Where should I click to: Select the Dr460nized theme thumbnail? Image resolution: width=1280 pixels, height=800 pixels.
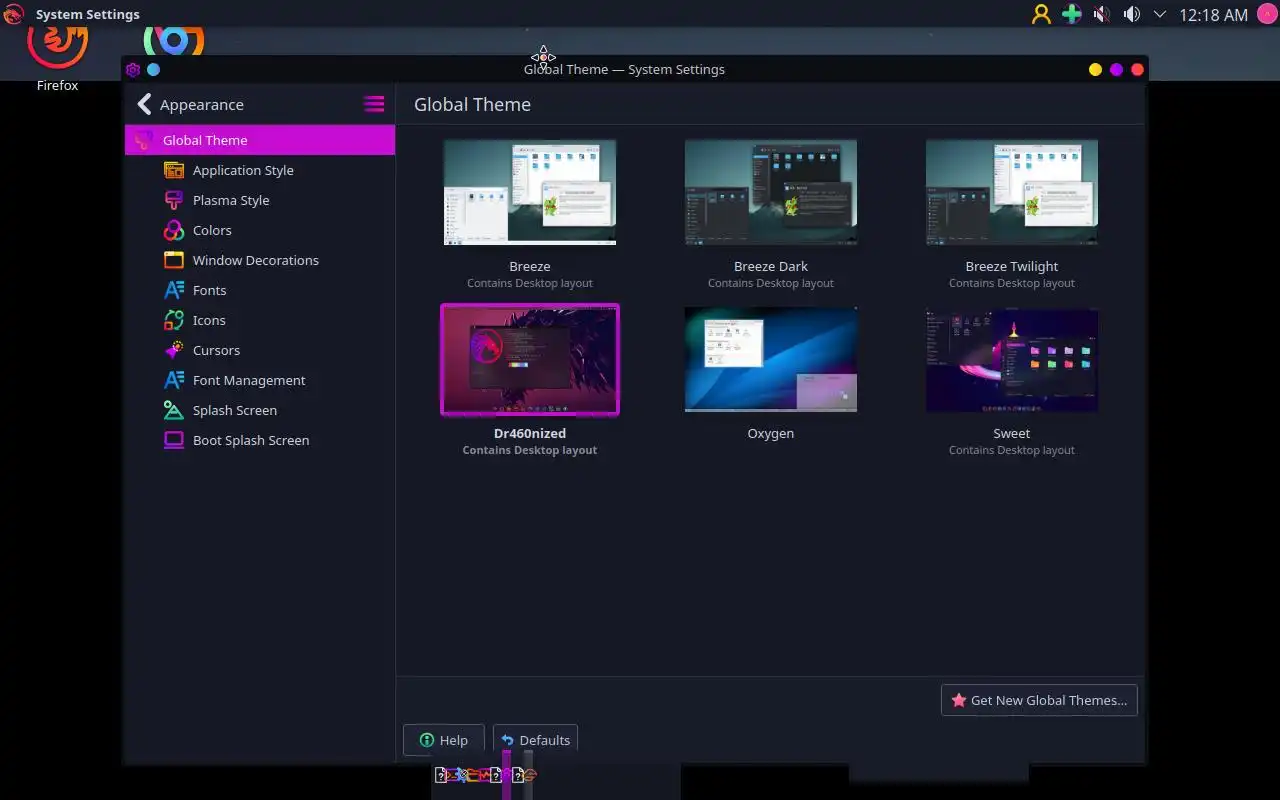click(x=530, y=360)
